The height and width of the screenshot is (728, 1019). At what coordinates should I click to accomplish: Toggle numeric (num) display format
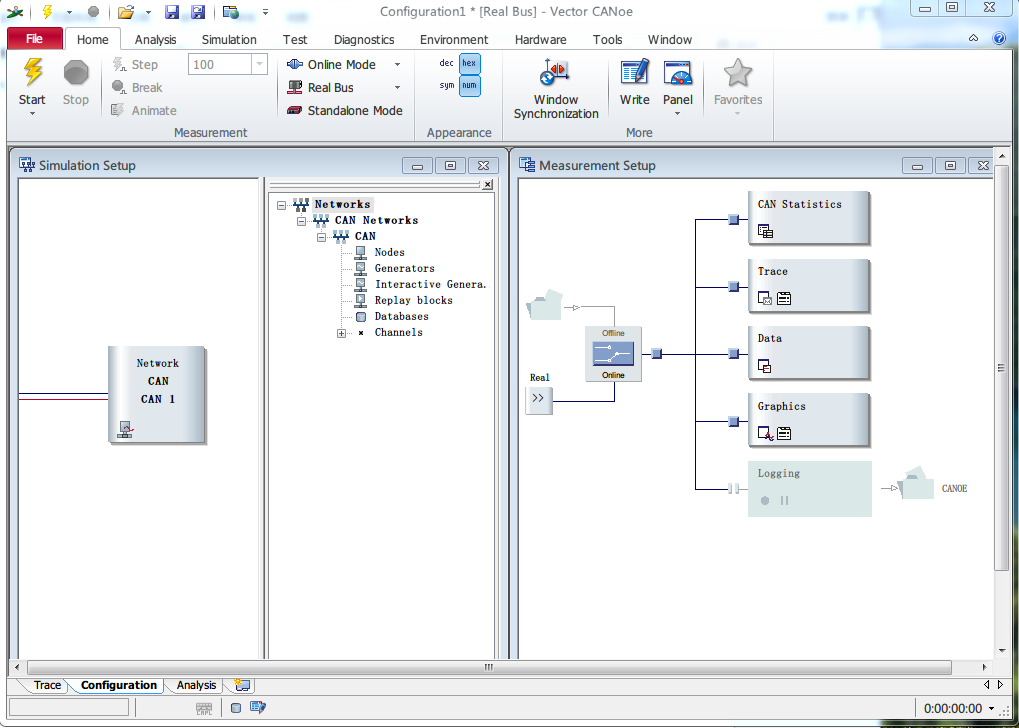click(x=469, y=86)
